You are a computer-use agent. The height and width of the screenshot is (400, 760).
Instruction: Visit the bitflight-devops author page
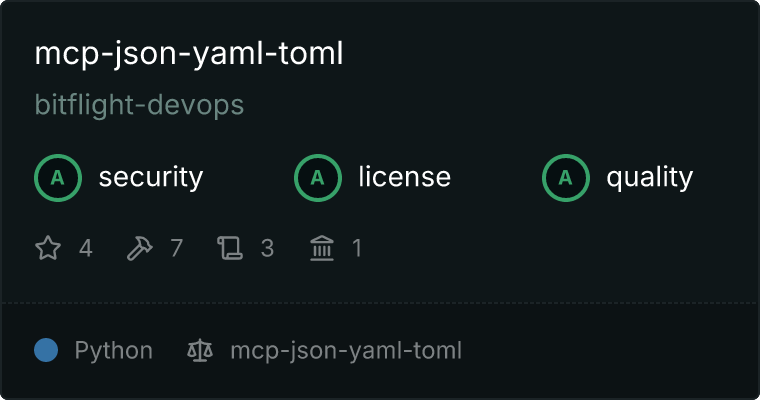139,105
